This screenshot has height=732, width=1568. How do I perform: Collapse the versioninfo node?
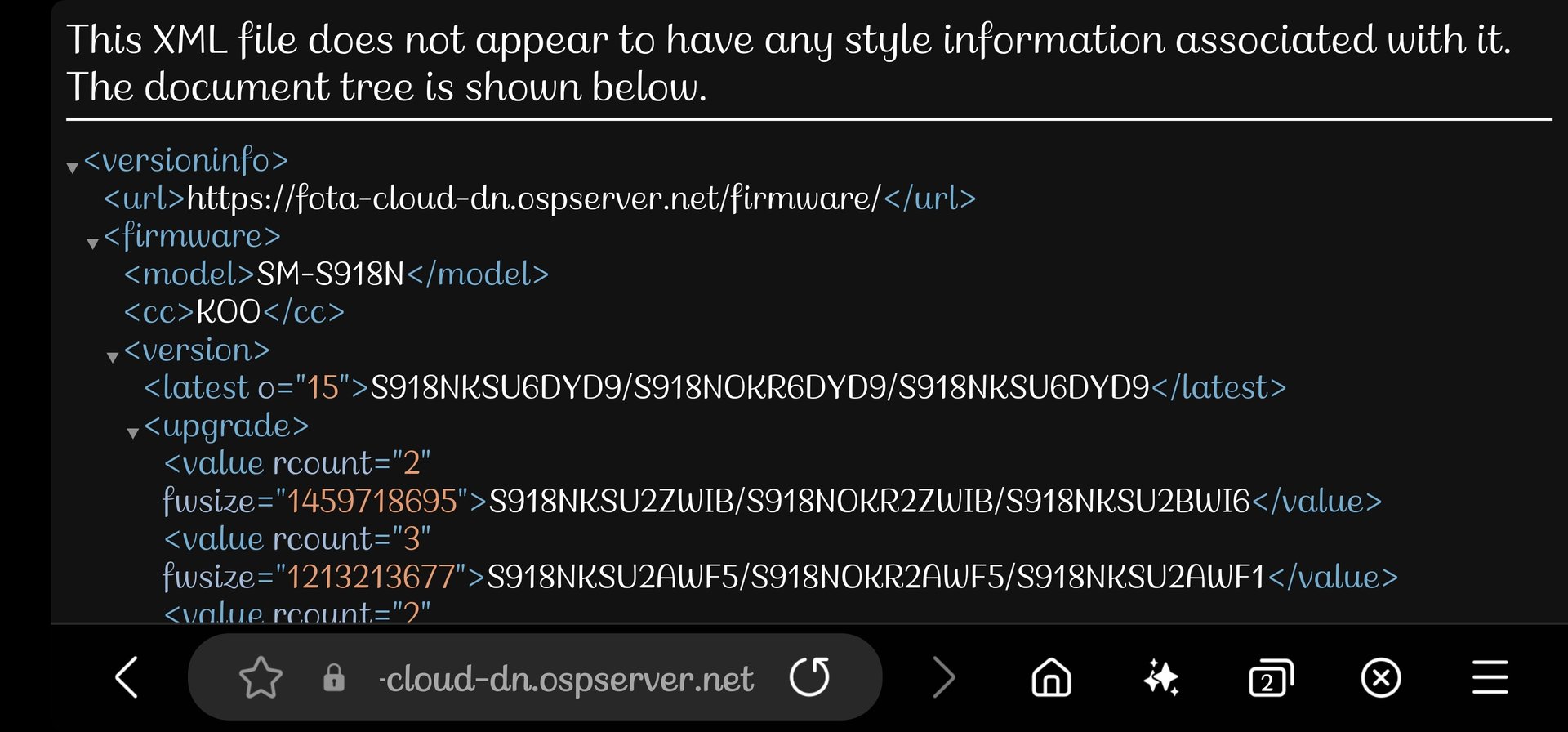point(72,167)
